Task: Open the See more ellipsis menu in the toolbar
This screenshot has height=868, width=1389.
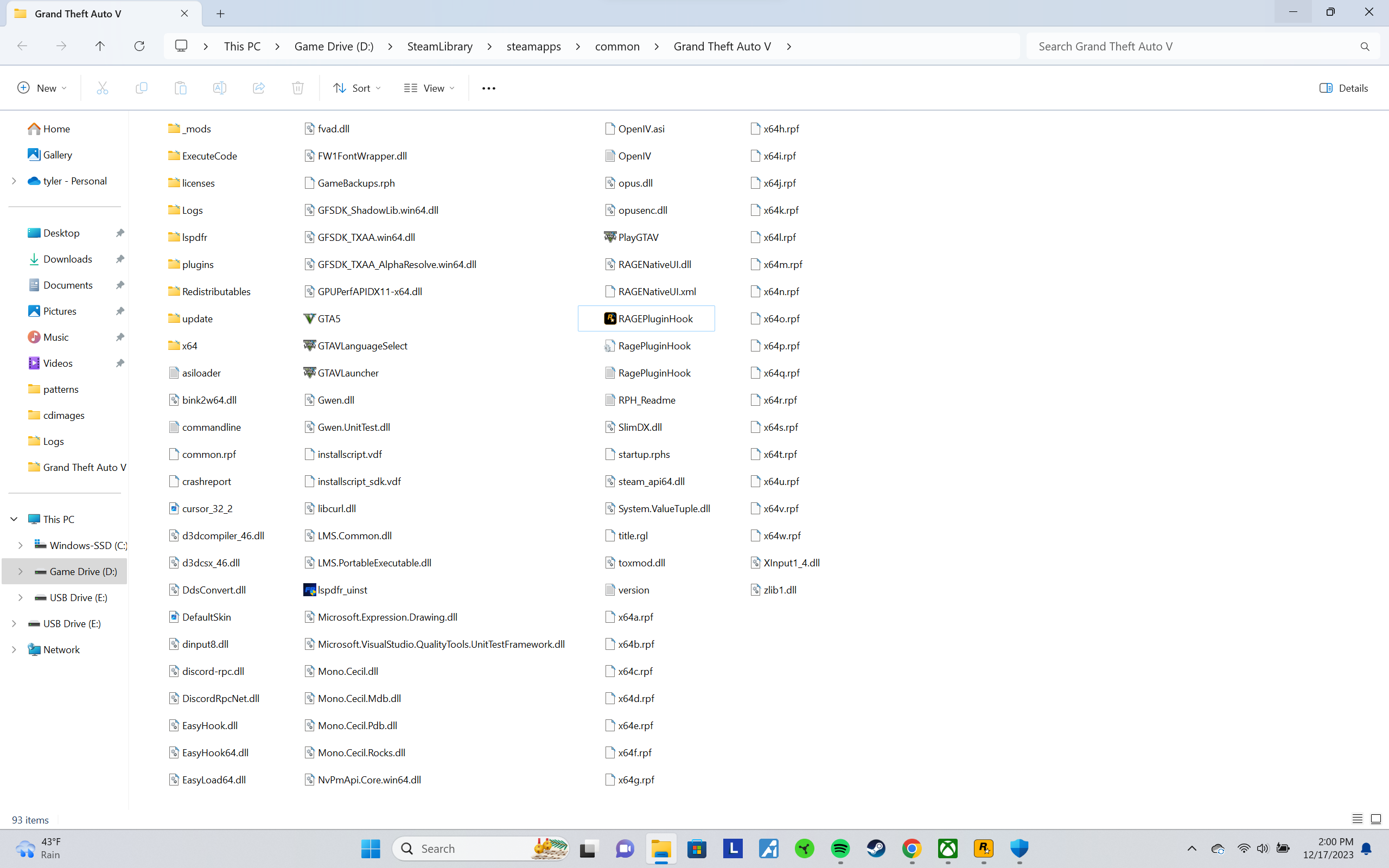Action: pyautogui.click(x=488, y=88)
